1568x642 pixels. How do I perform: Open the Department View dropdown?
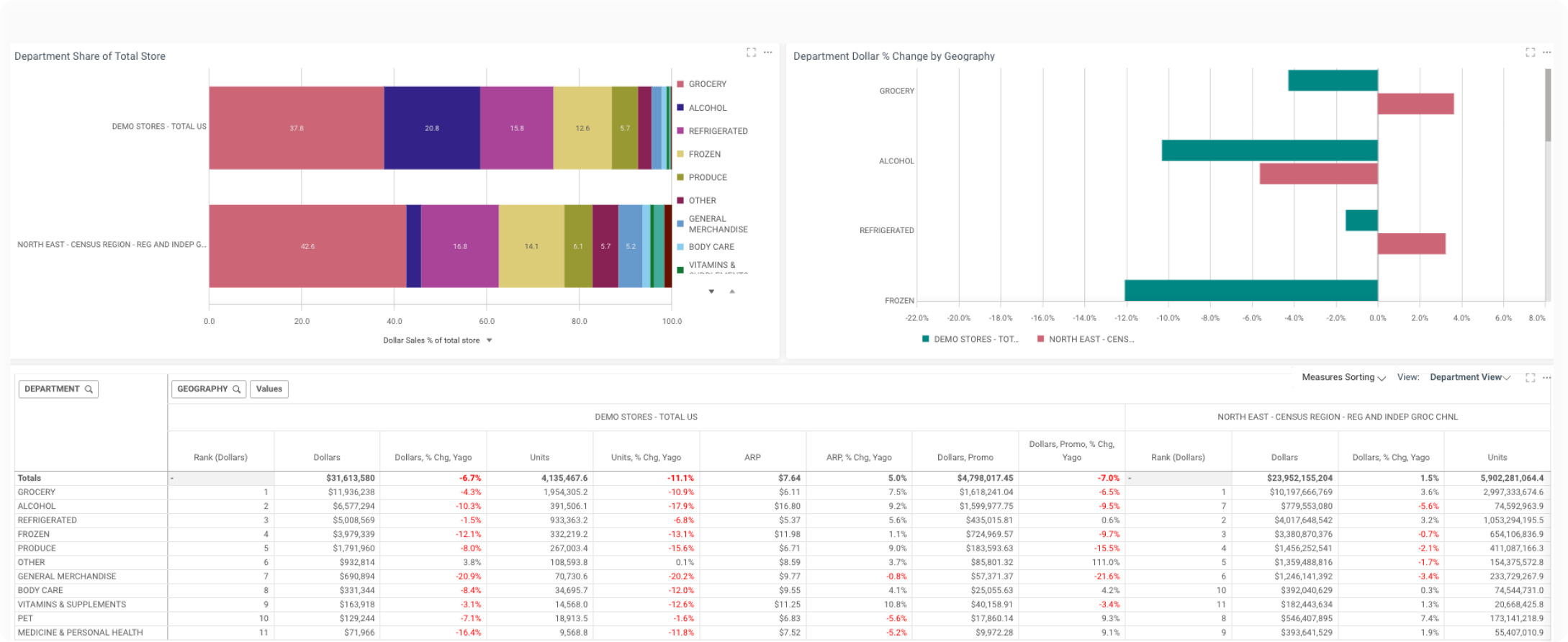[1469, 377]
